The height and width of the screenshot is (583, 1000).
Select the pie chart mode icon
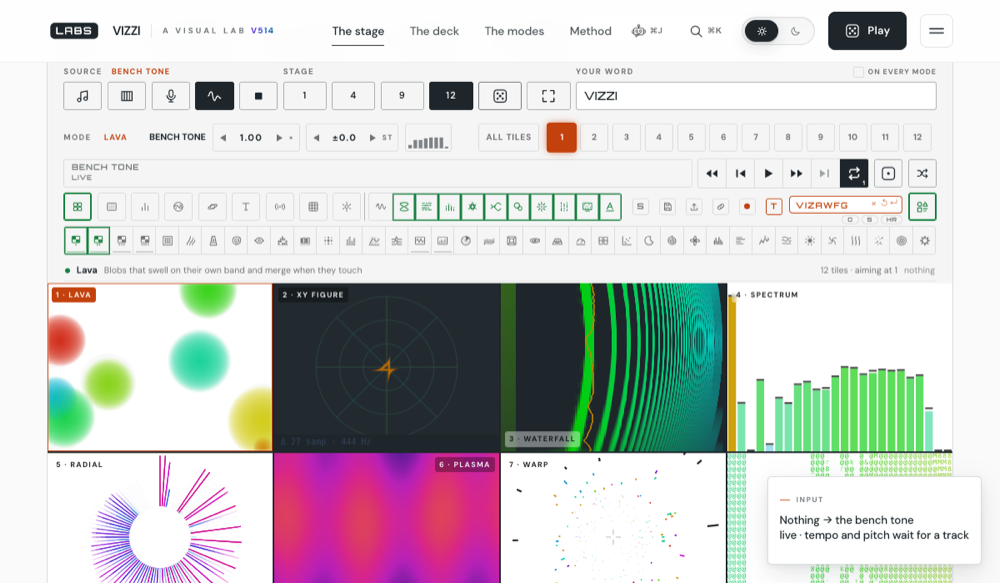(466, 240)
